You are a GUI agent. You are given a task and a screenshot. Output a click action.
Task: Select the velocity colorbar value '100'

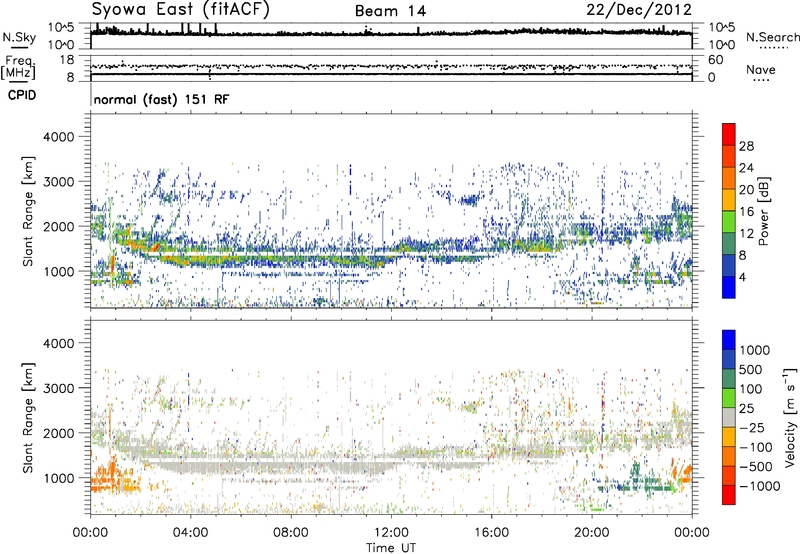751,389
